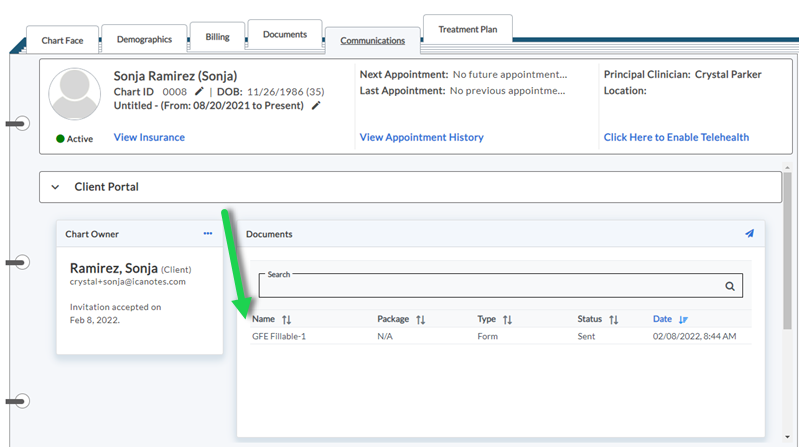Open Chart Owner three-dot options menu
This screenshot has width=799, height=447.
208,234
